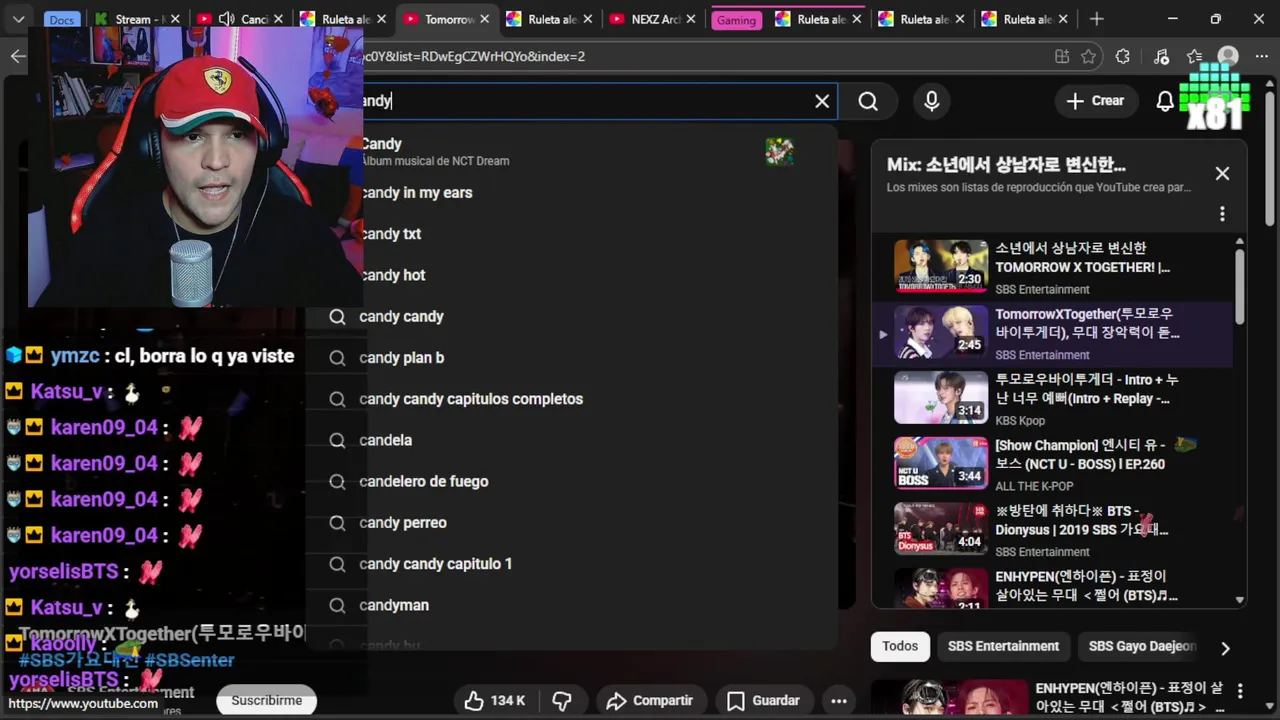Open browser profile avatar
The height and width of the screenshot is (720, 1280).
point(1228,56)
